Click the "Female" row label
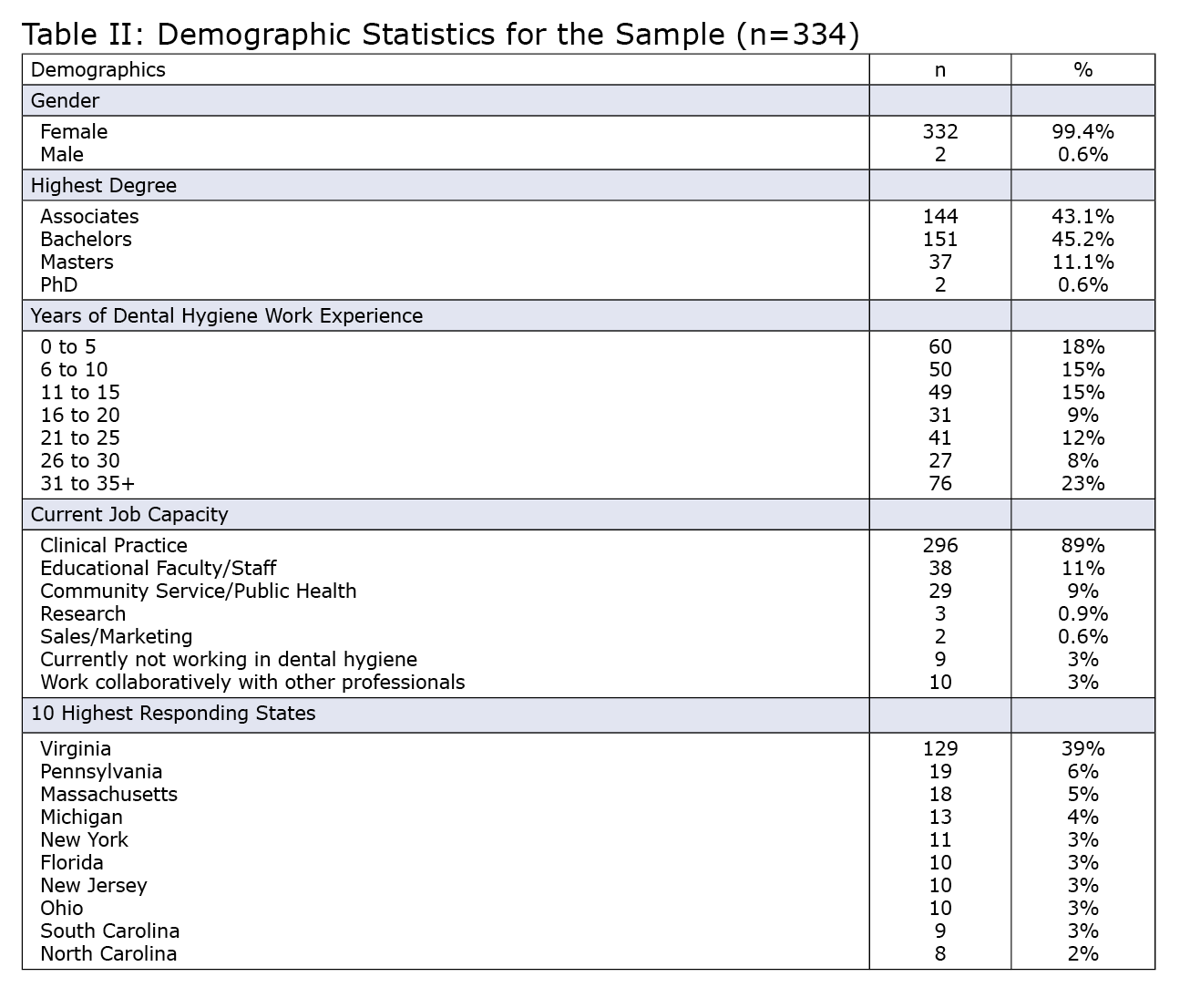 [x=74, y=132]
